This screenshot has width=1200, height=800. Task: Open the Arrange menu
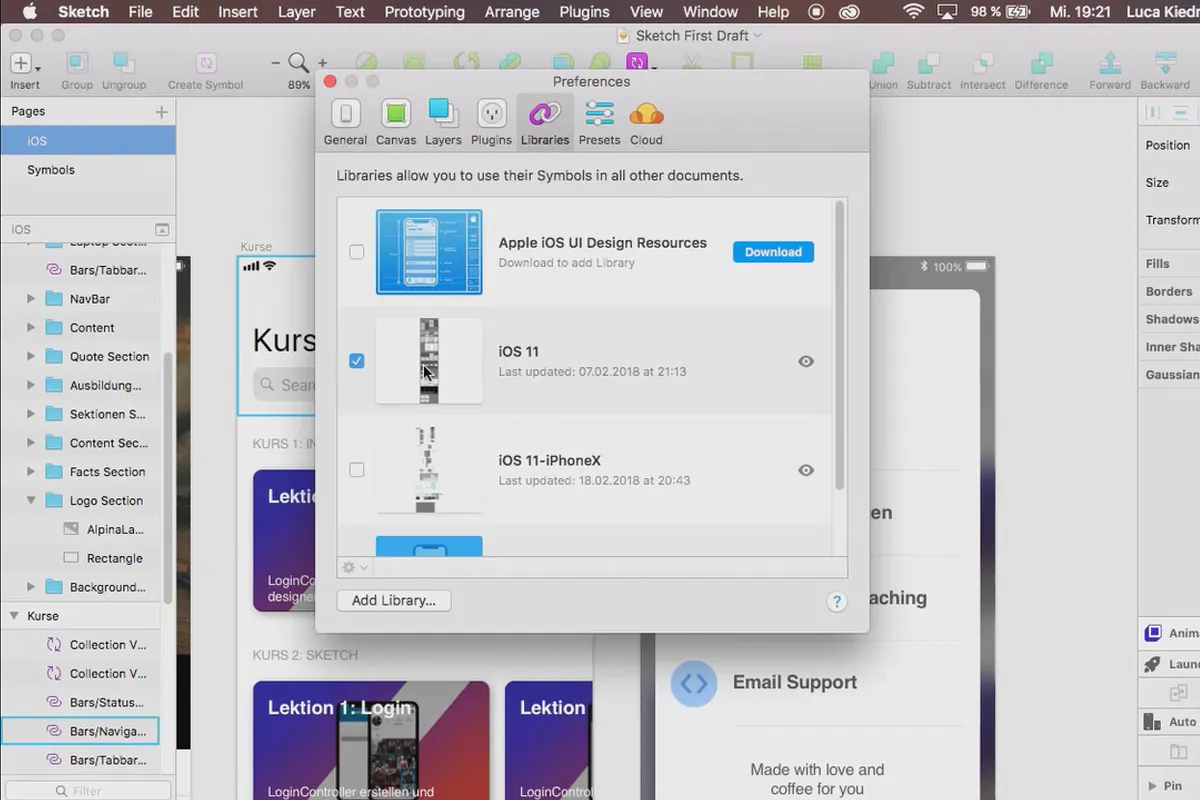click(511, 12)
